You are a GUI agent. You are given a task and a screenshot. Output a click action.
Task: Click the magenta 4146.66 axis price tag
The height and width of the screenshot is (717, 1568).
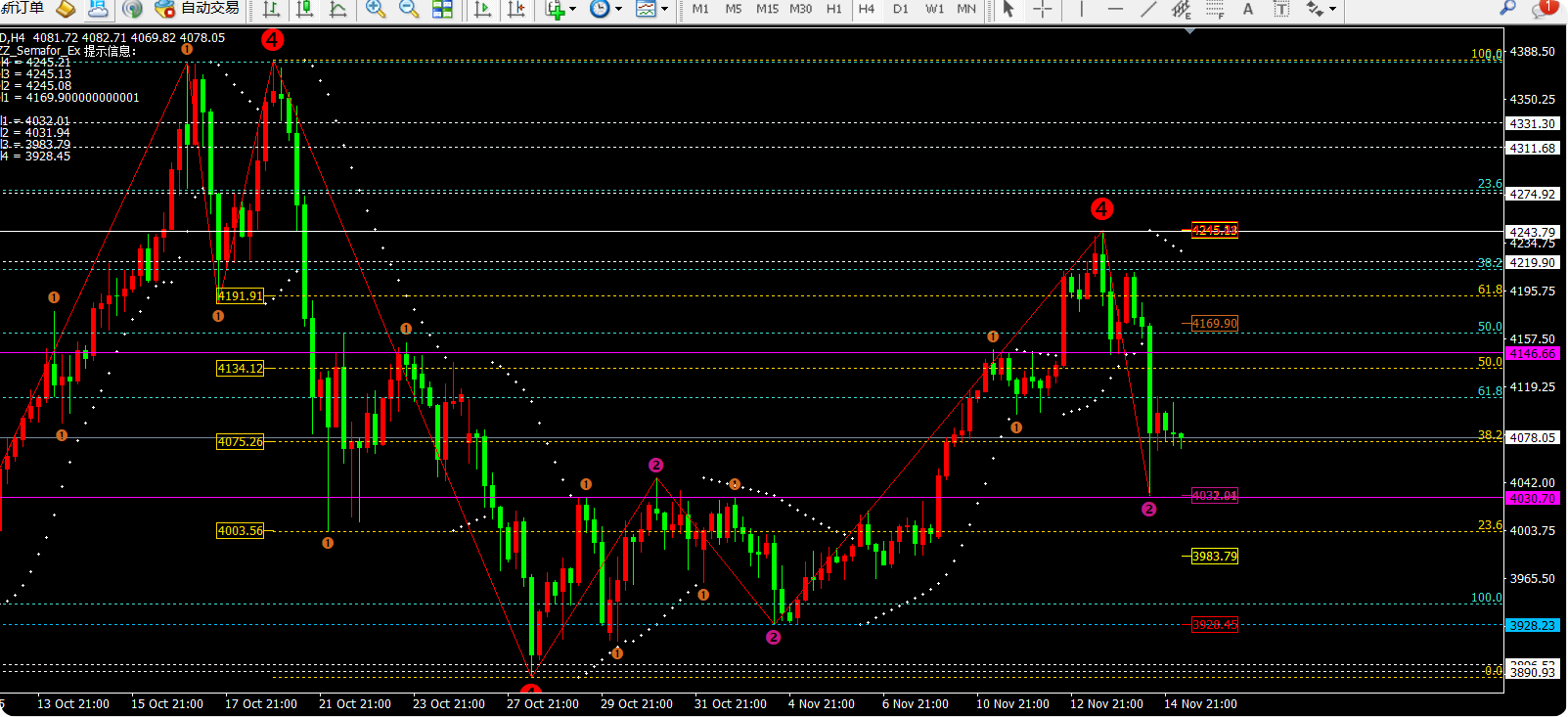click(x=1533, y=354)
